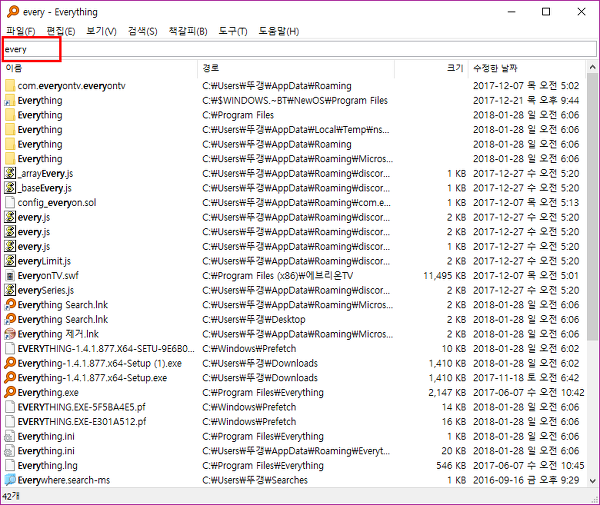Click the 546 KB size value
This screenshot has width=600, height=505.
(451, 465)
